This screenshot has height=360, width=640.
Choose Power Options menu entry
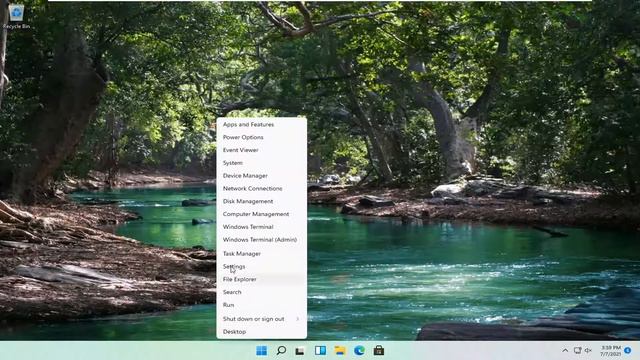[x=262, y=137]
